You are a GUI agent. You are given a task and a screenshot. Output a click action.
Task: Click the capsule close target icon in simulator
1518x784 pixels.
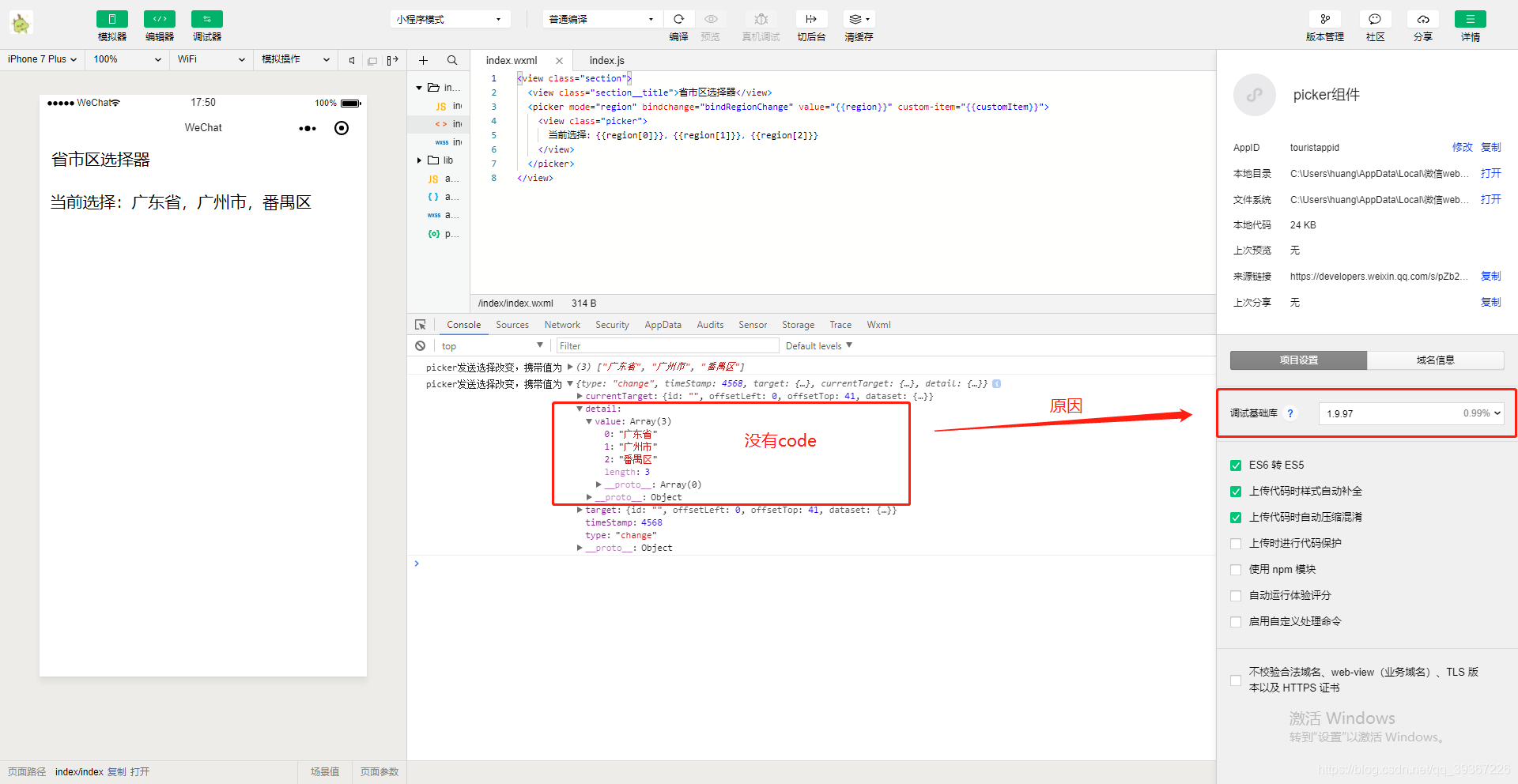point(342,128)
